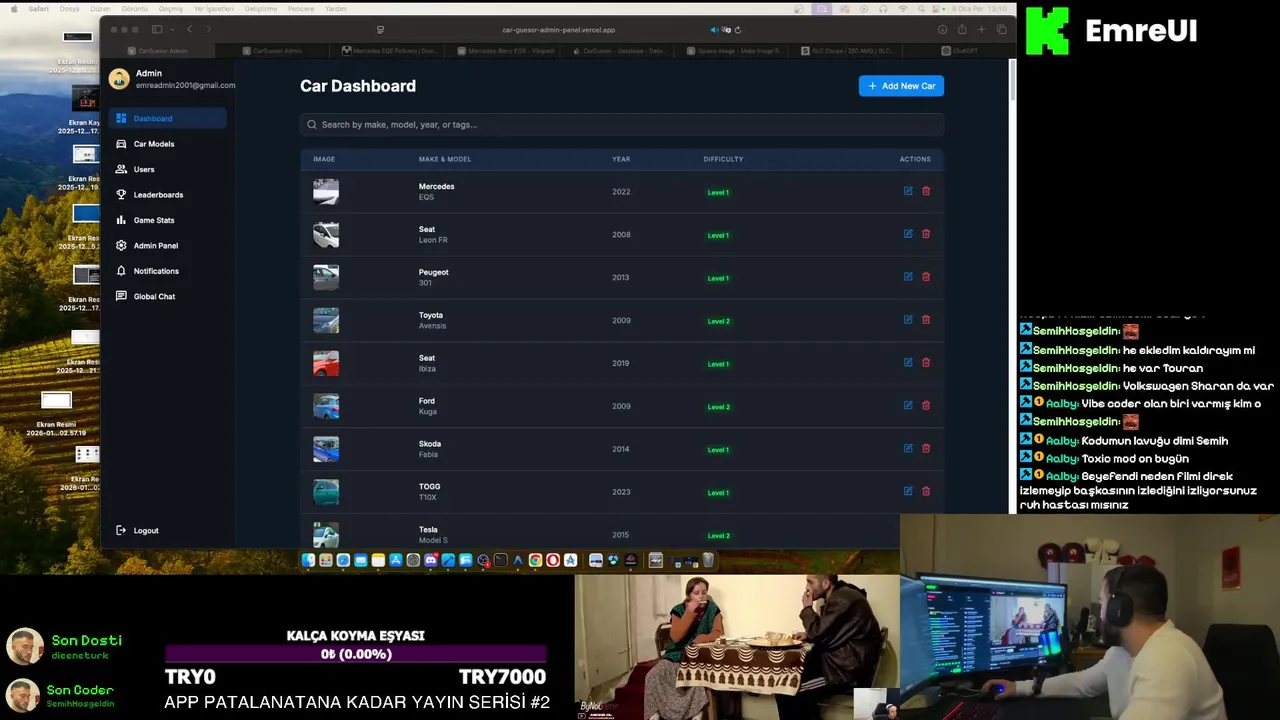The height and width of the screenshot is (720, 1280).
Task: Open a new Safari tab
Action: click(982, 30)
